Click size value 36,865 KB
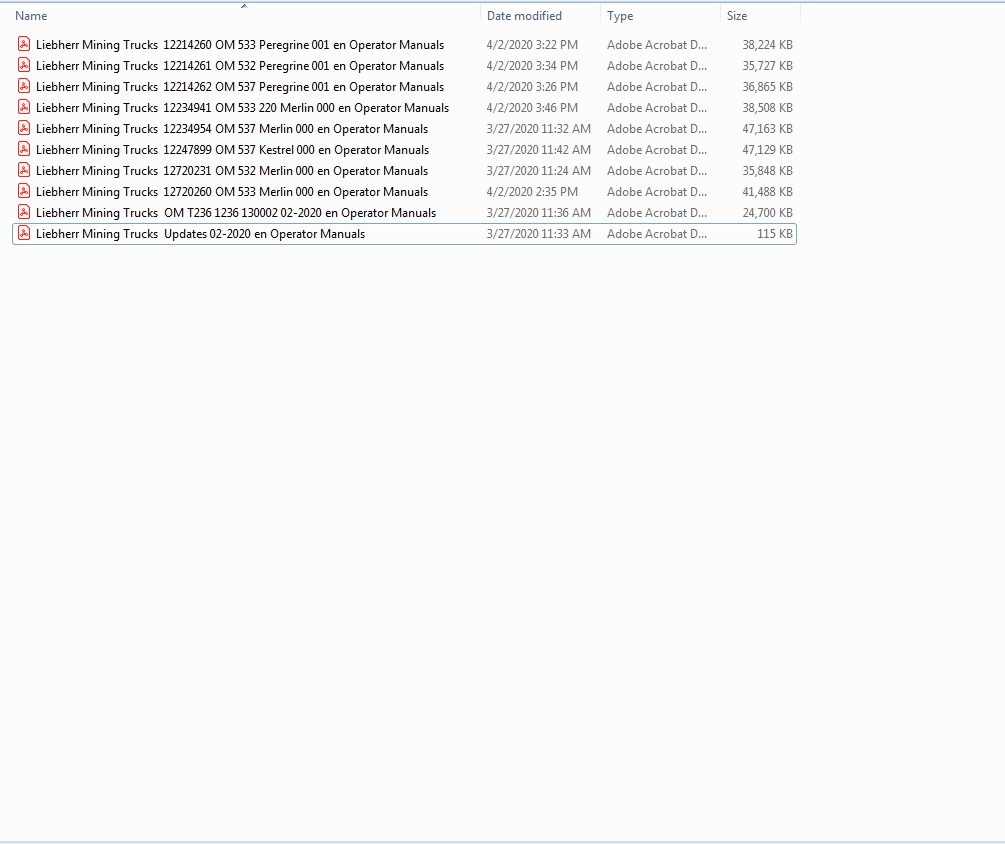This screenshot has height=844, width=1005. [x=767, y=87]
